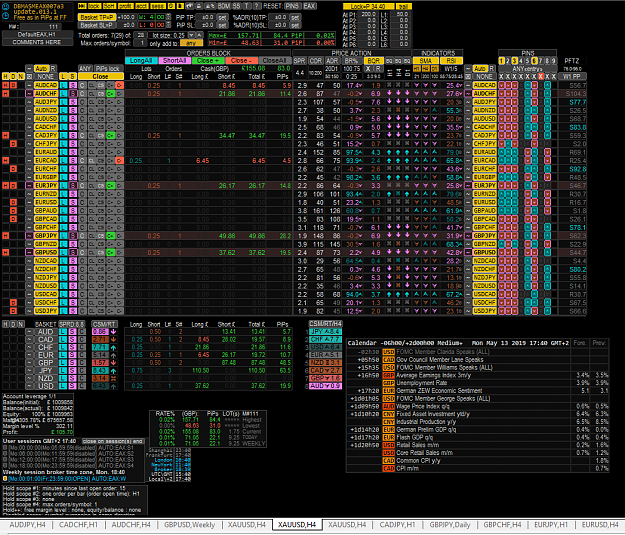
Task: Switch to the EURUSD,H4 chart tab
Action: 600,525
